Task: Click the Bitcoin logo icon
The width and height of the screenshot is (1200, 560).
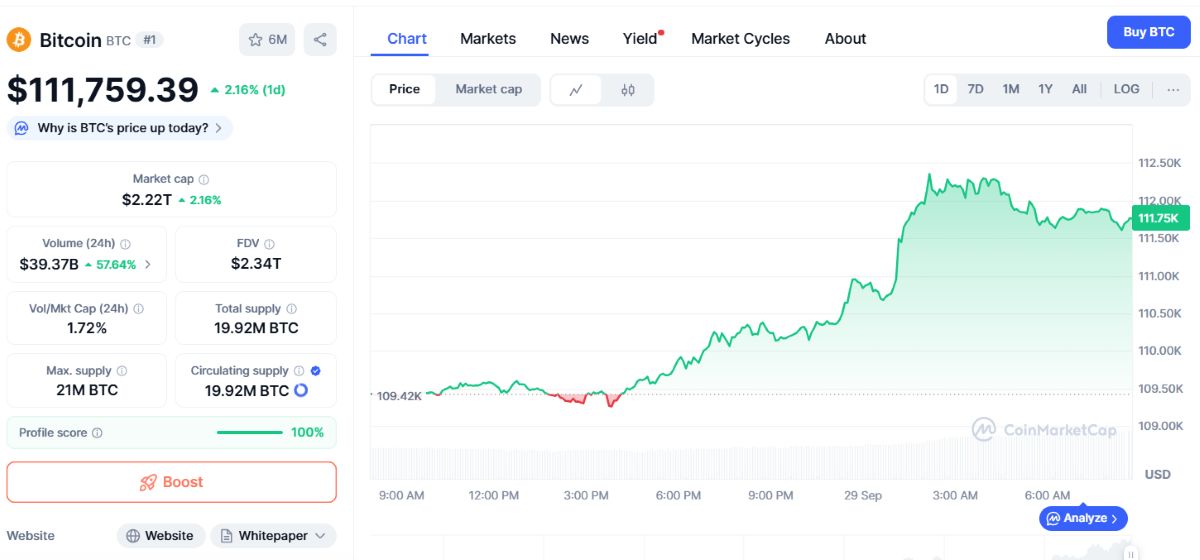Action: (x=19, y=40)
